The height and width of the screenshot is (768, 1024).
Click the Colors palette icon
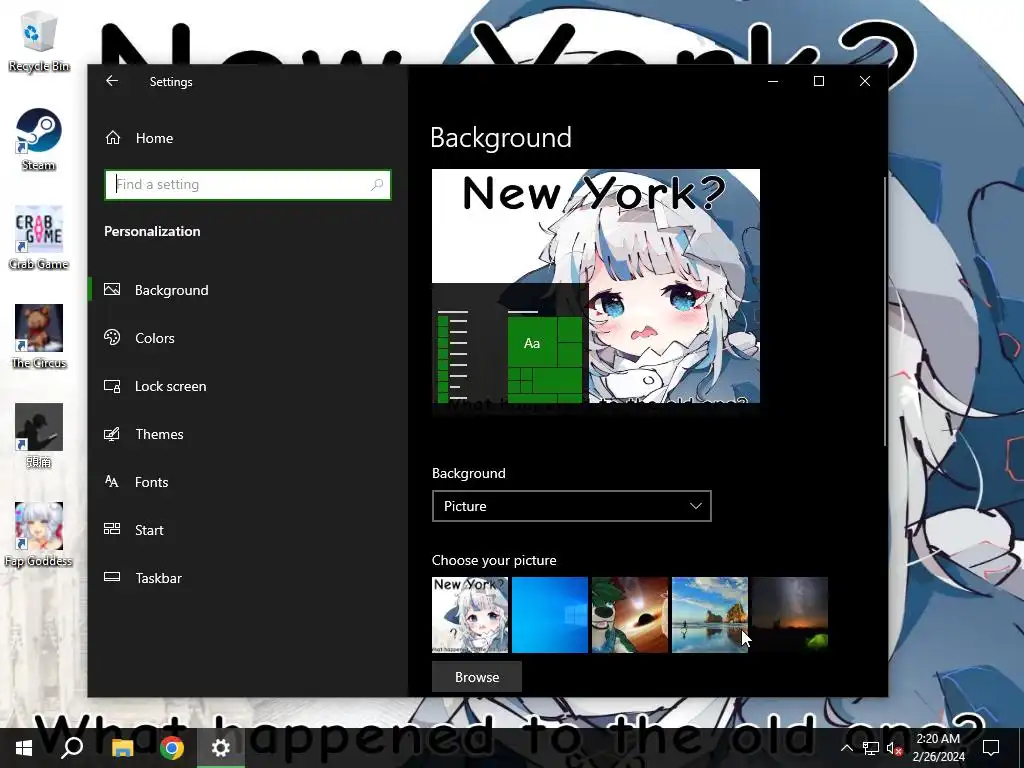tap(112, 337)
